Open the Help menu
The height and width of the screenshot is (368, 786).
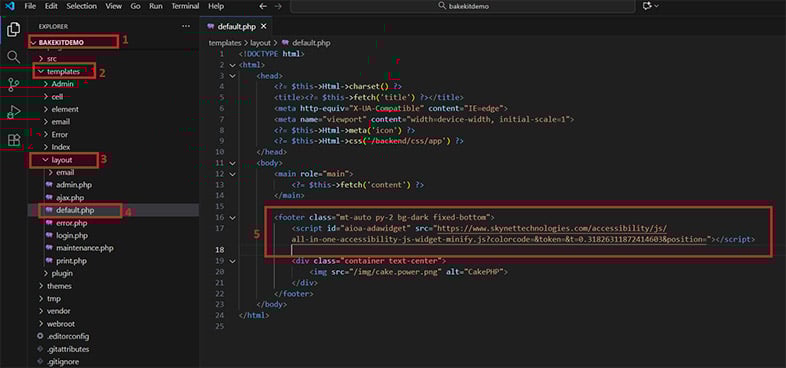coord(216,7)
